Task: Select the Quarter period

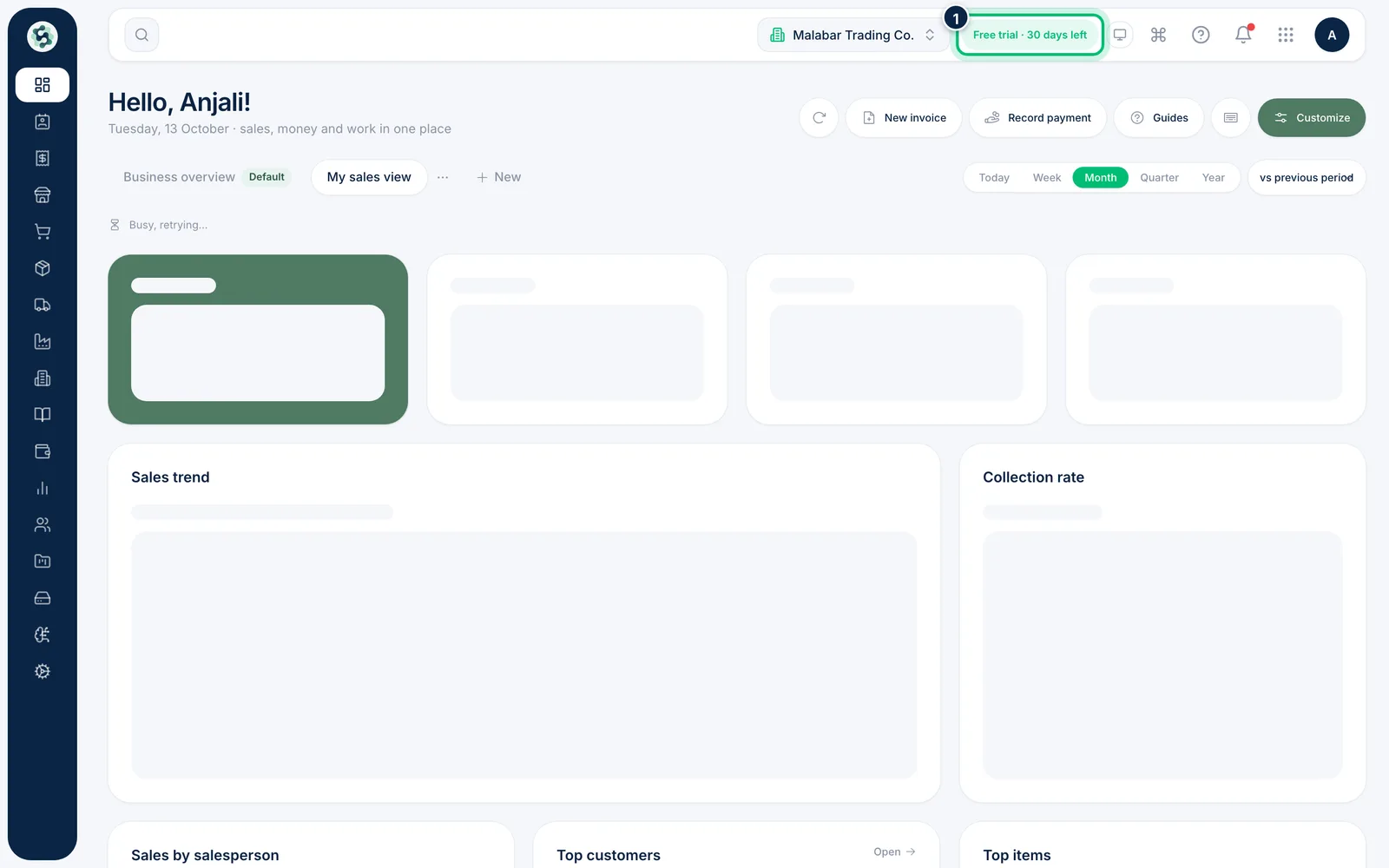Action: (x=1159, y=178)
